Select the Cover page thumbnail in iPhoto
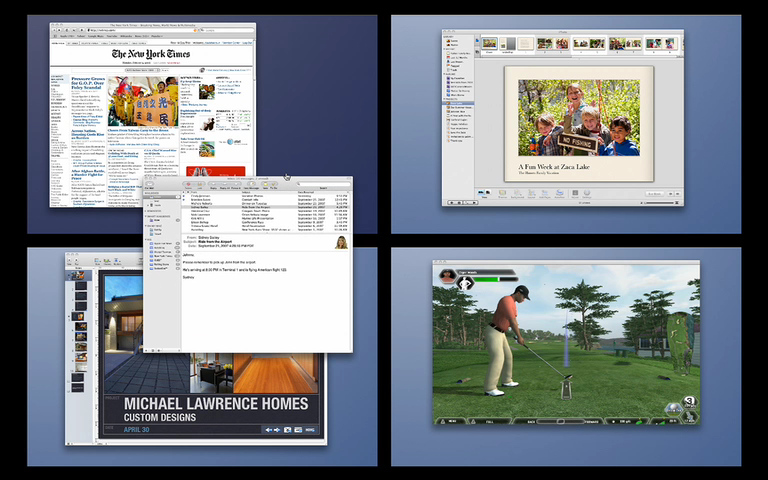This screenshot has height=480, width=768. (490, 44)
